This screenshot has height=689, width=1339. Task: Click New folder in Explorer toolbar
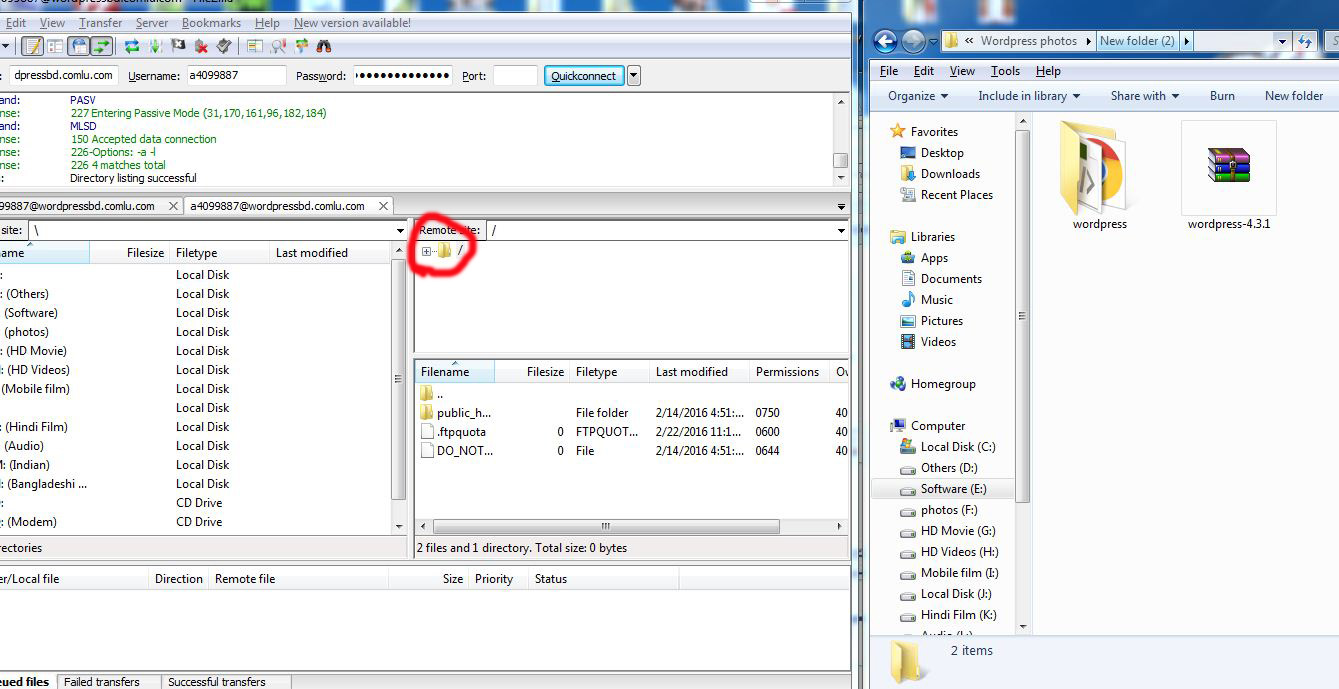tap(1293, 96)
